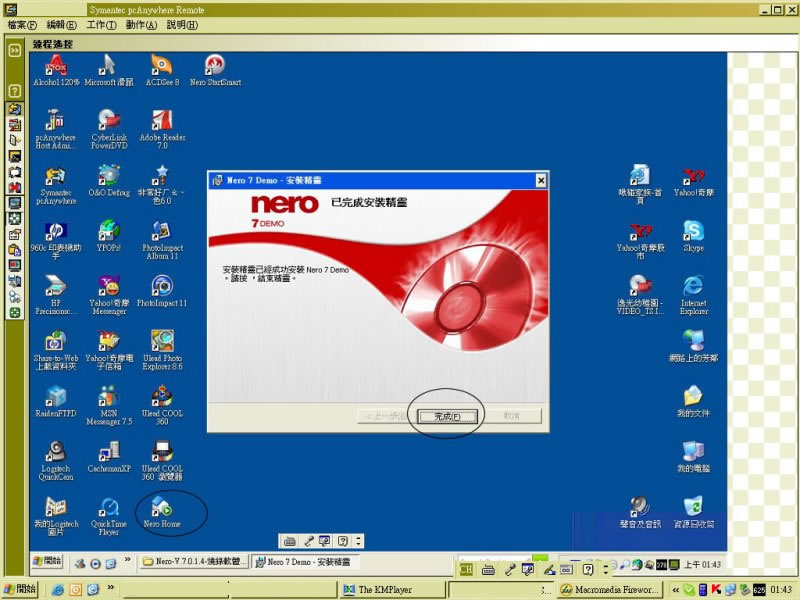Select the Internet Explorer desktop icon
This screenshot has height=600, width=800.
pos(693,295)
